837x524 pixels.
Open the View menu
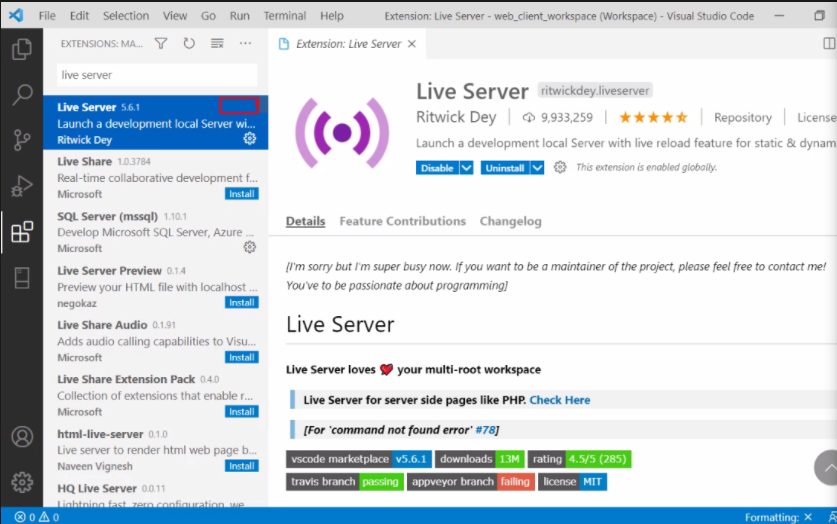(x=175, y=15)
